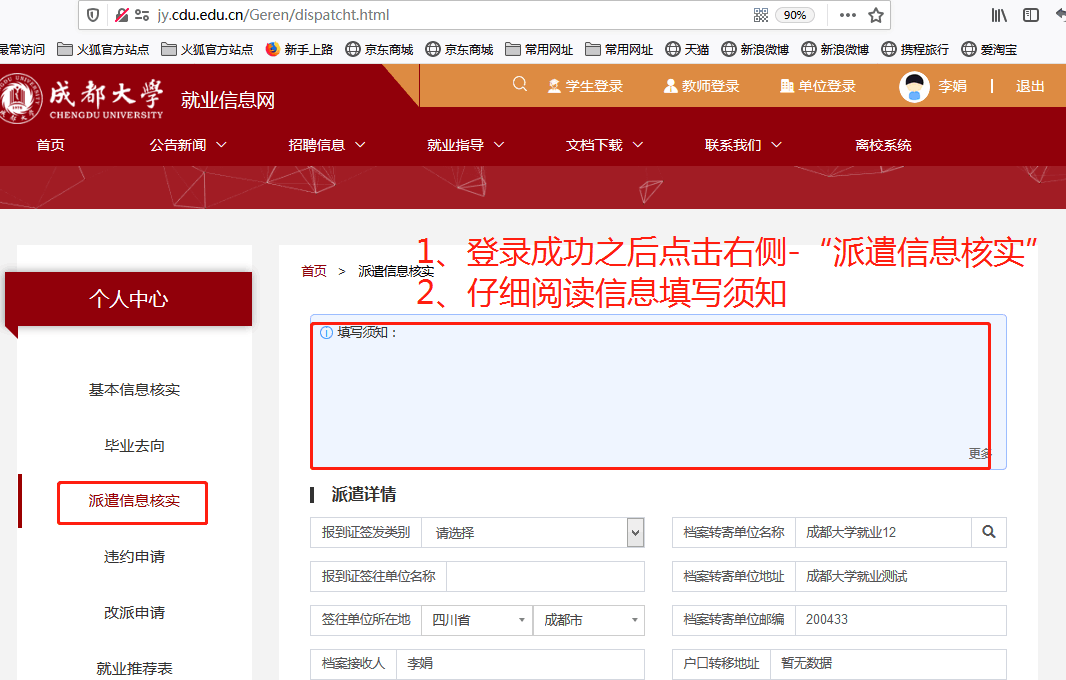Click the site search magnifier icon
This screenshot has width=1066, height=680.
[520, 84]
